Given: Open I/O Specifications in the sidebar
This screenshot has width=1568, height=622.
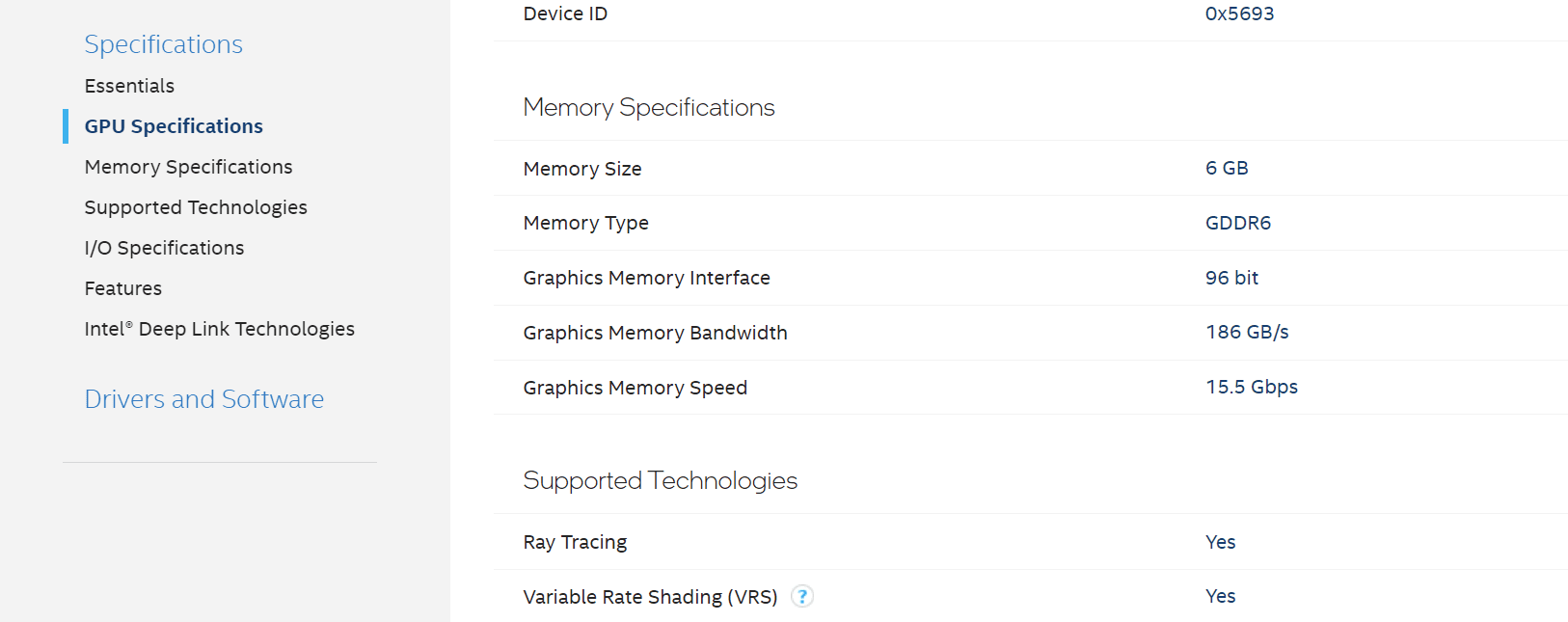Looking at the screenshot, I should coord(164,248).
